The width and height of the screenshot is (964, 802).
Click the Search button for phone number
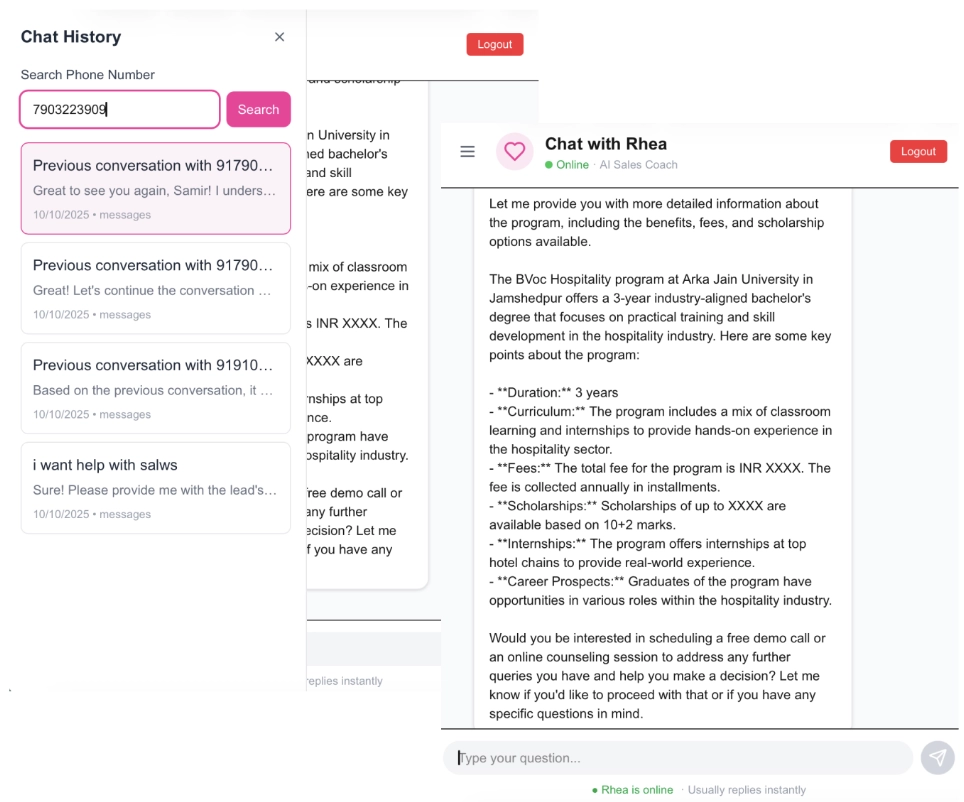point(258,110)
